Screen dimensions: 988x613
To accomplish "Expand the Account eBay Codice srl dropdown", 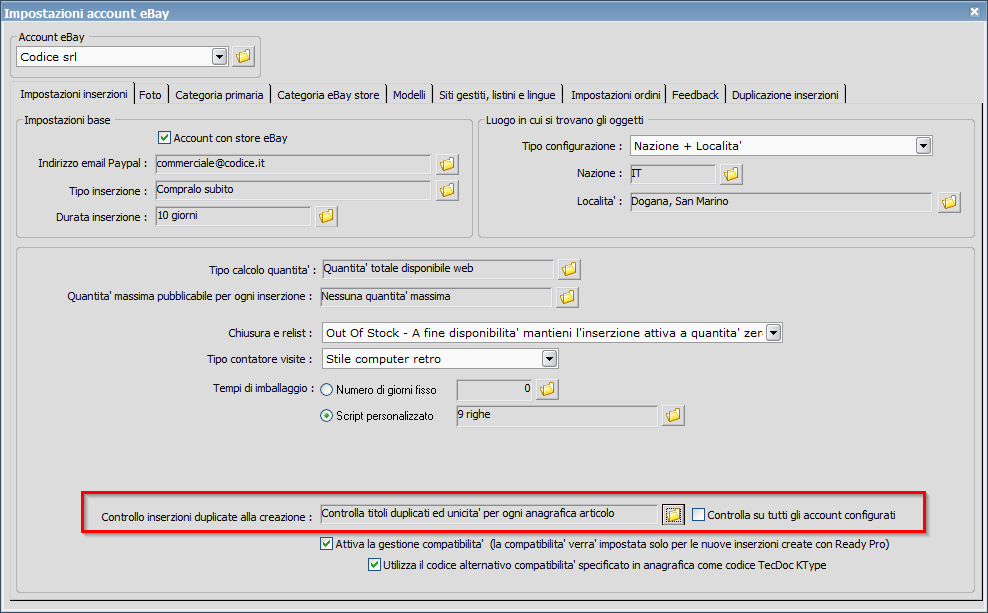I will 219,57.
